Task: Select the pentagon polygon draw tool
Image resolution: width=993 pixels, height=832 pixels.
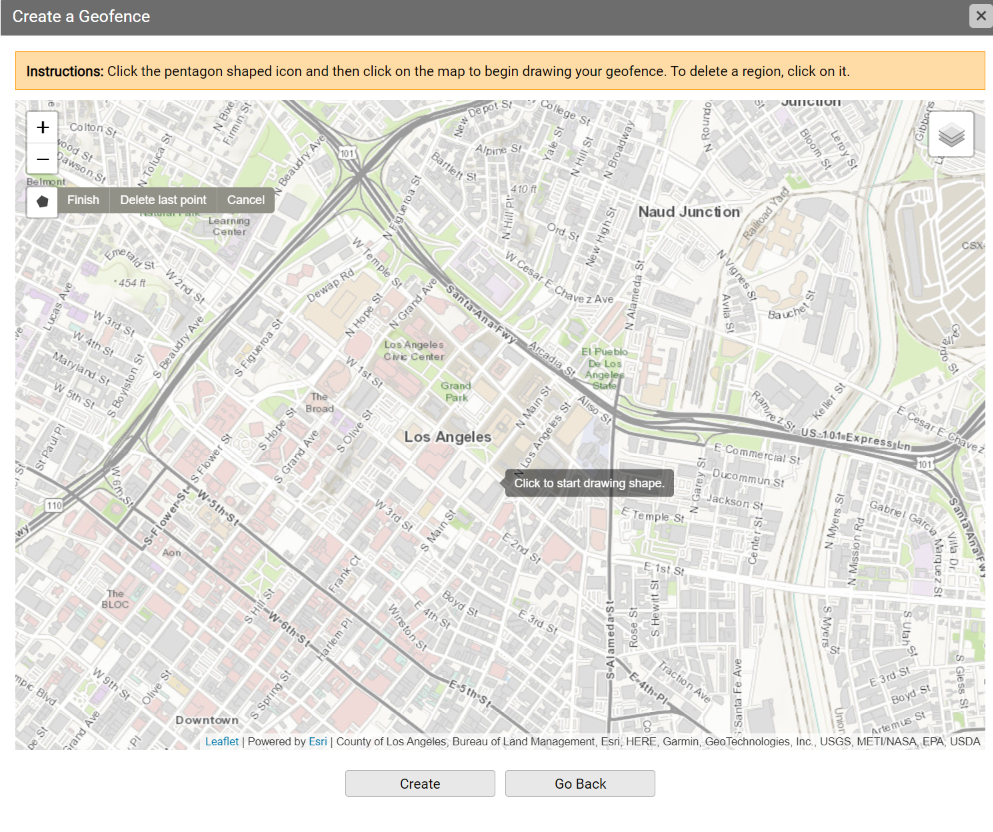Action: (42, 201)
